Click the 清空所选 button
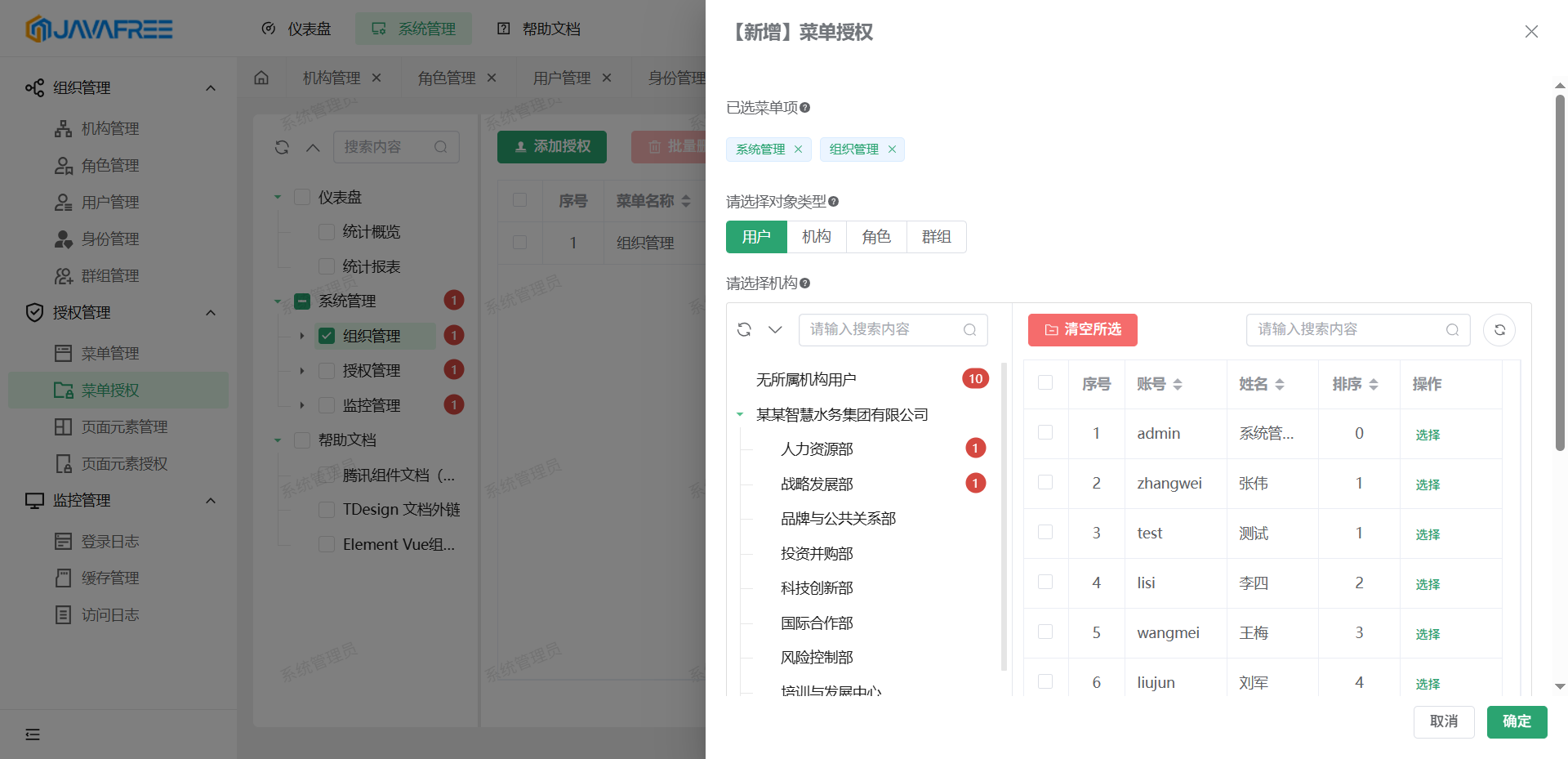Screen dimensions: 1568x759 [1082, 330]
